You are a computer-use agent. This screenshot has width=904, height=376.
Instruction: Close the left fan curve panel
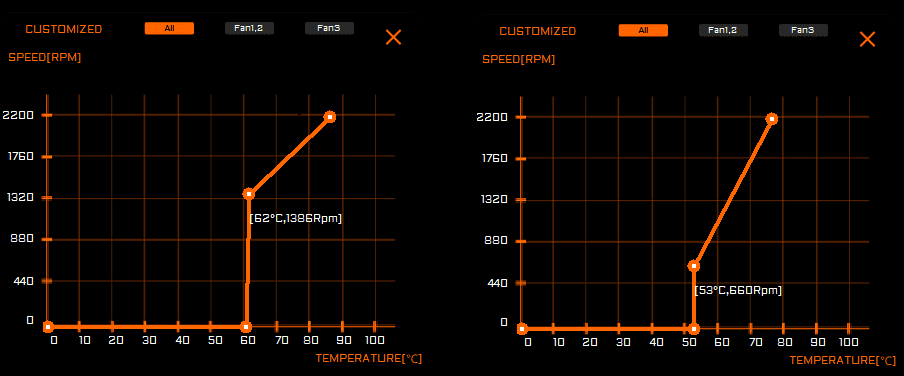(x=393, y=38)
